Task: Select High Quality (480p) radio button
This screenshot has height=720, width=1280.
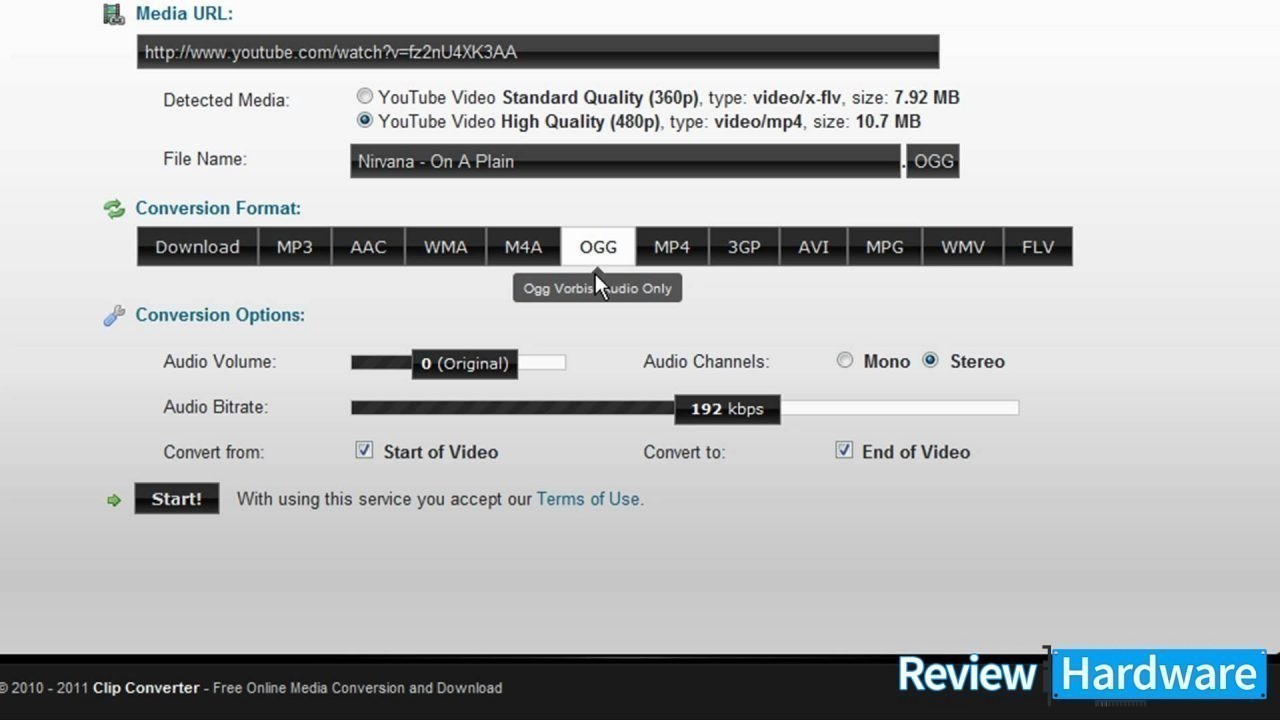Action: 365,121
